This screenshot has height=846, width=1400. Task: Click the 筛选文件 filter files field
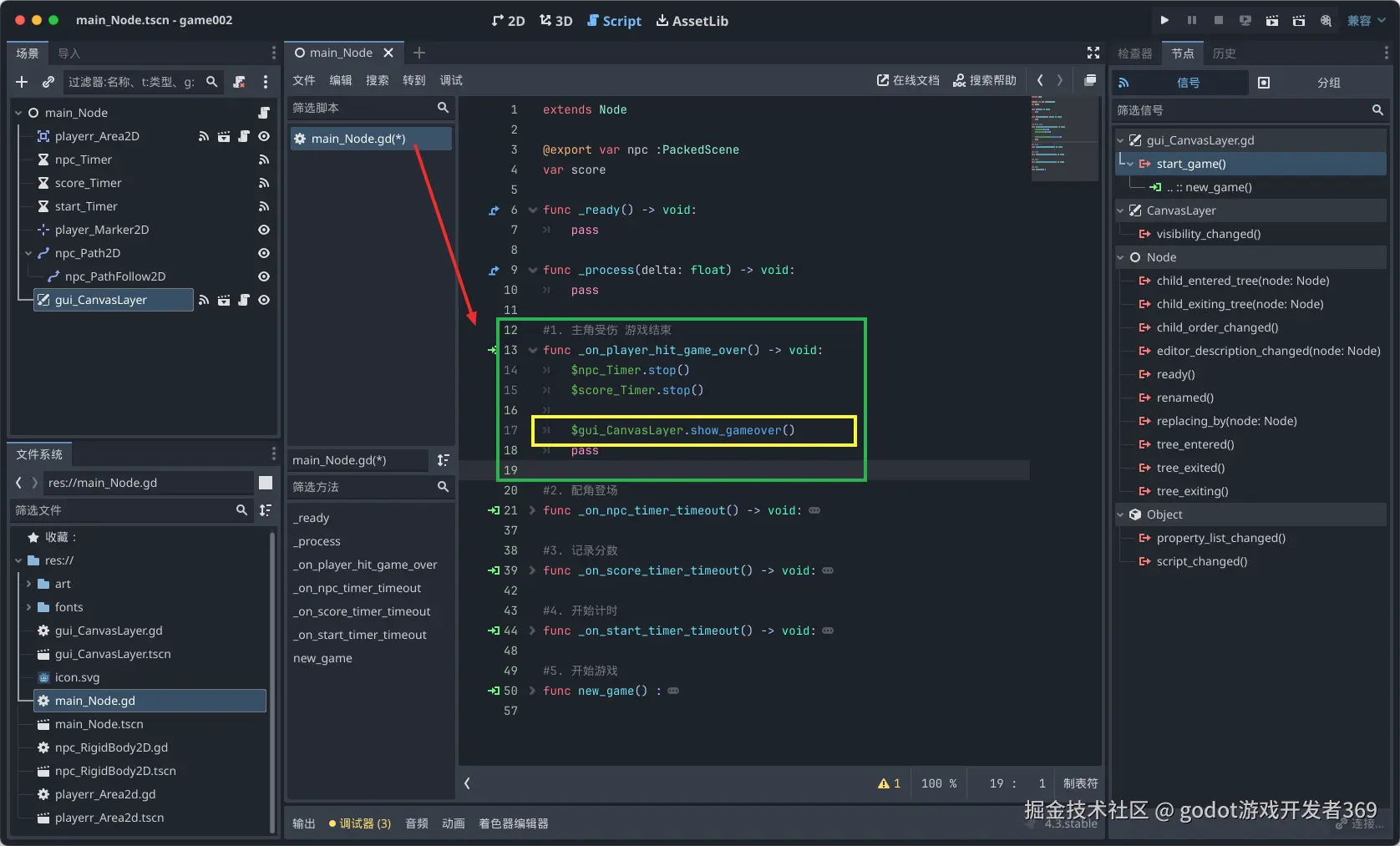(131, 510)
